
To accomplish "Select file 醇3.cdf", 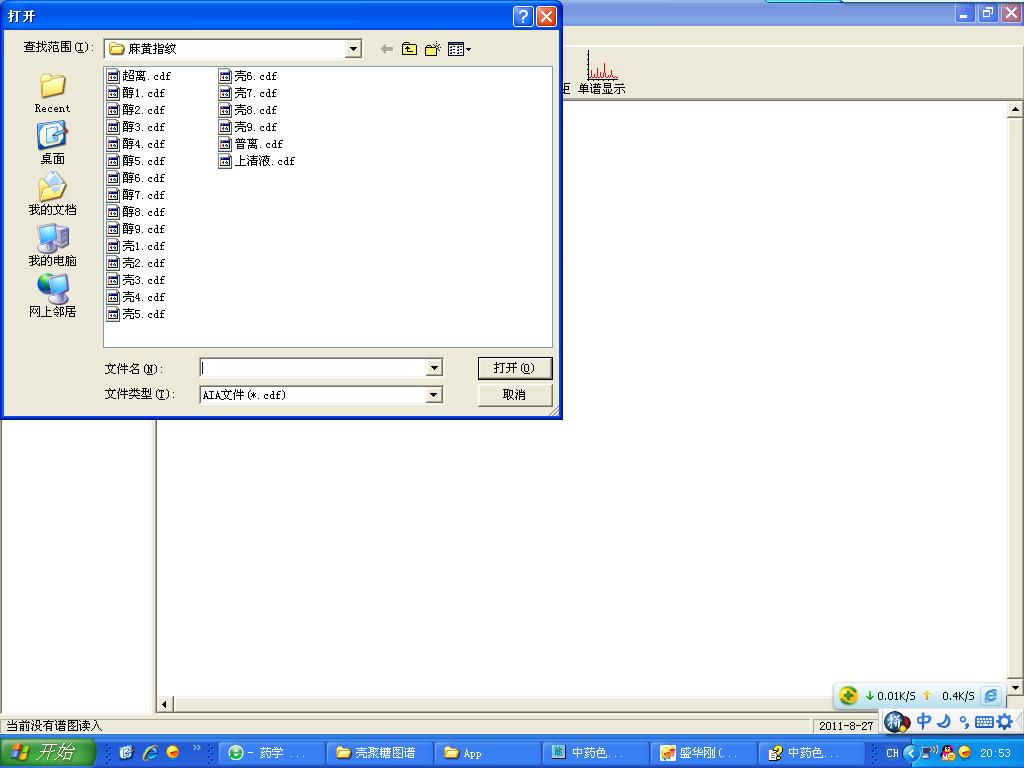I will 136,127.
